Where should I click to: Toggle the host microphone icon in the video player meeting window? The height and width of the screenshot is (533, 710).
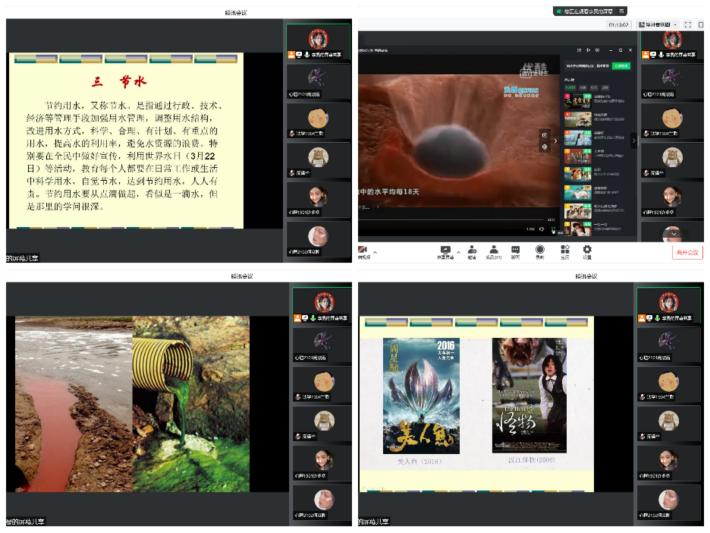pos(661,54)
